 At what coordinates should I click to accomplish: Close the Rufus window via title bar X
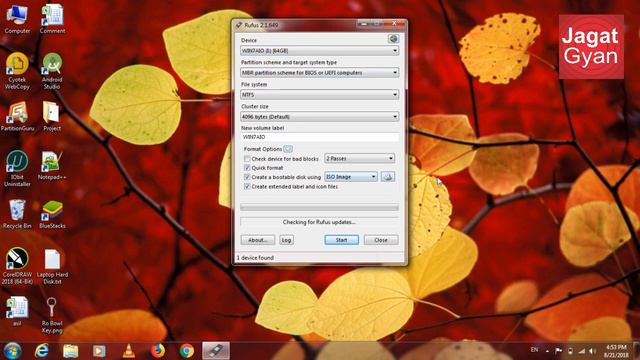point(394,24)
